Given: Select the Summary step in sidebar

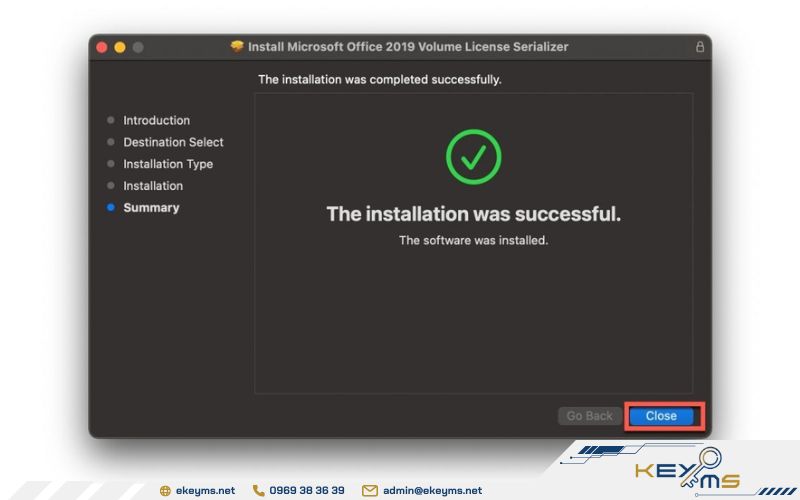Looking at the screenshot, I should tap(151, 208).
